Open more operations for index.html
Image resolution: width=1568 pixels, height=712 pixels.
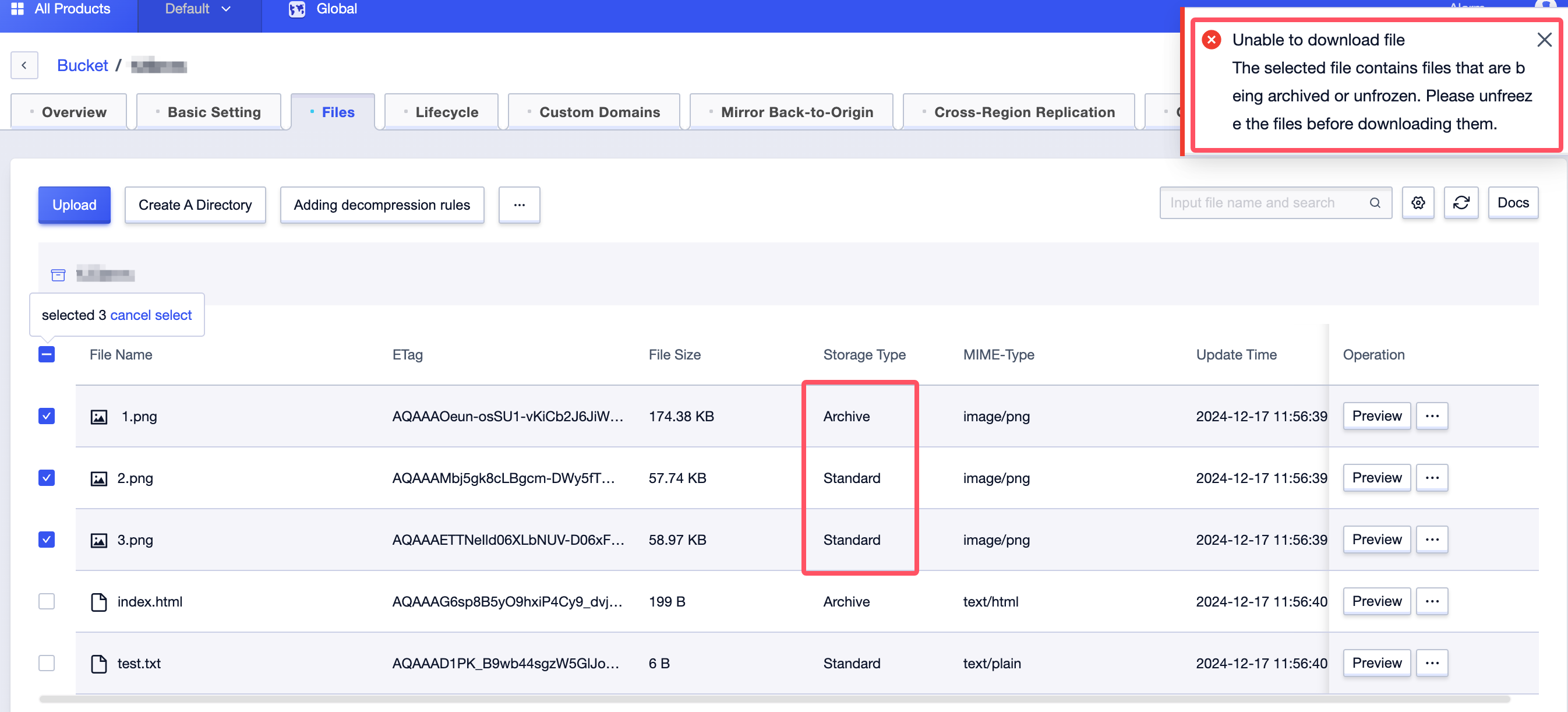tap(1432, 601)
